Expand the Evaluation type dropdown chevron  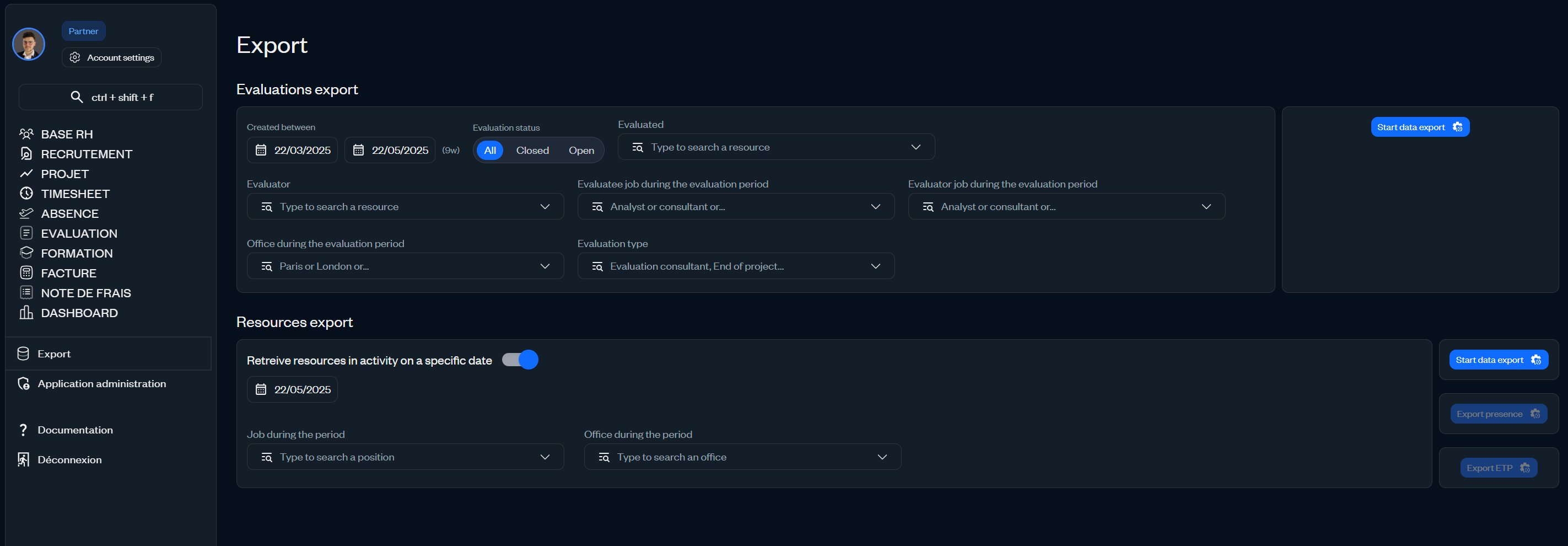tap(875, 266)
